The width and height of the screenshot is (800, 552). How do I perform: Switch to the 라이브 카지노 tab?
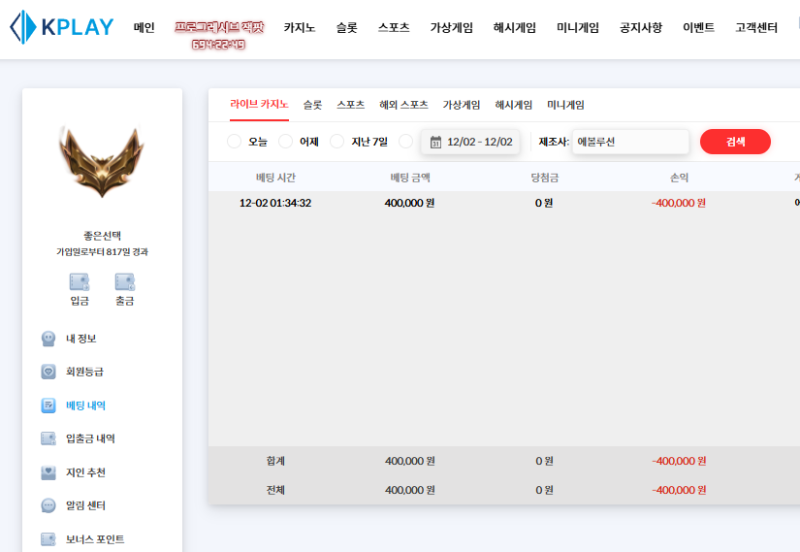coord(259,105)
